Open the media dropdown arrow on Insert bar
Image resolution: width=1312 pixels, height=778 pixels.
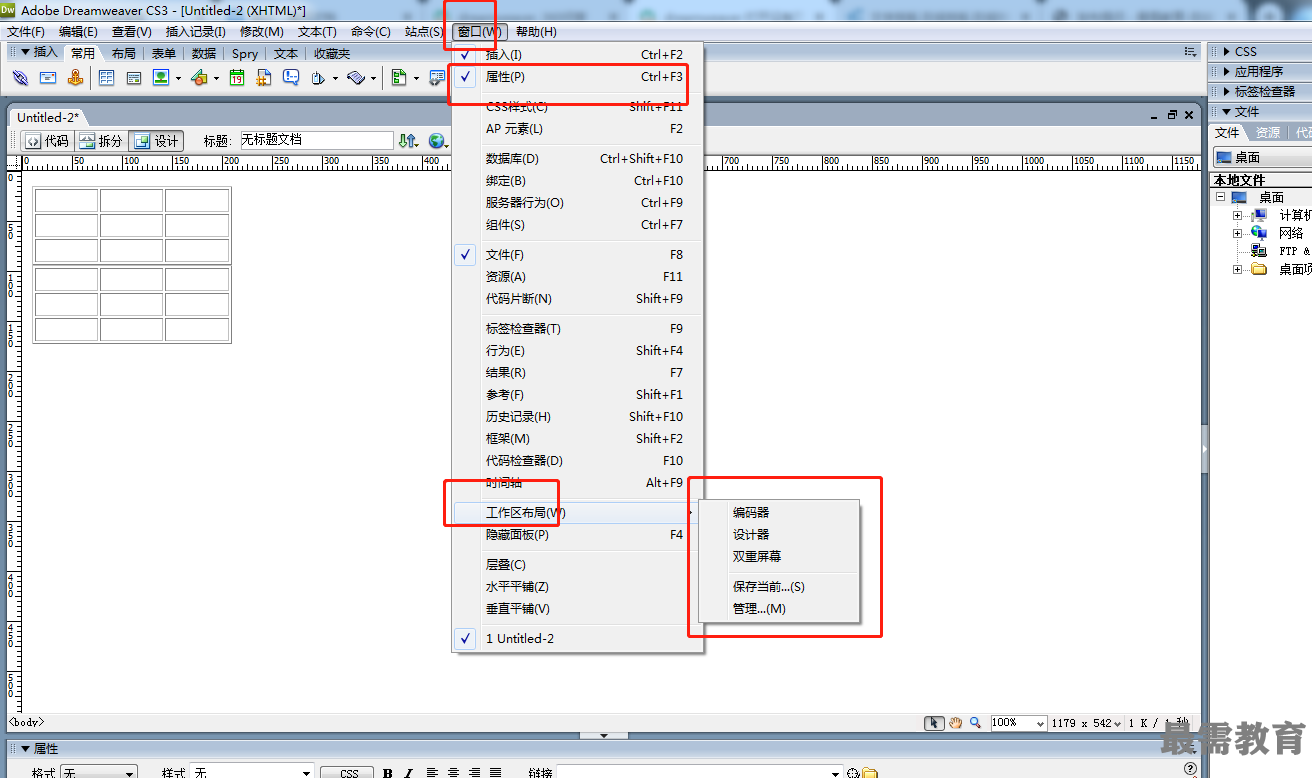point(216,78)
